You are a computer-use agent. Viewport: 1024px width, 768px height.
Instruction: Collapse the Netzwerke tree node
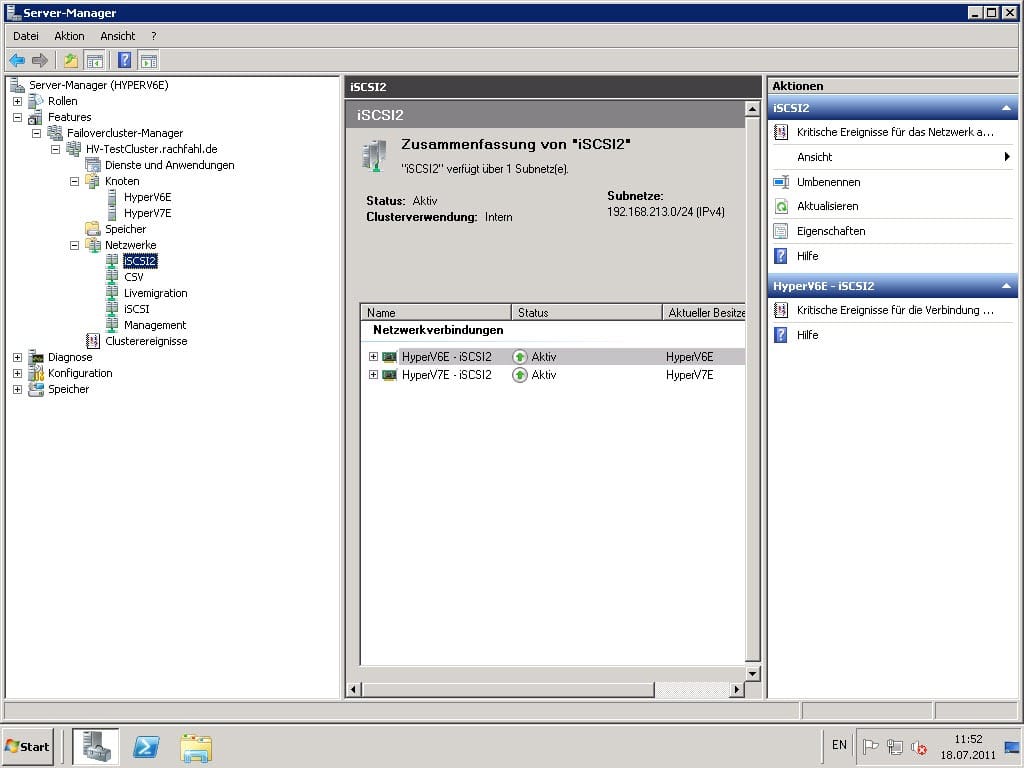click(x=74, y=246)
